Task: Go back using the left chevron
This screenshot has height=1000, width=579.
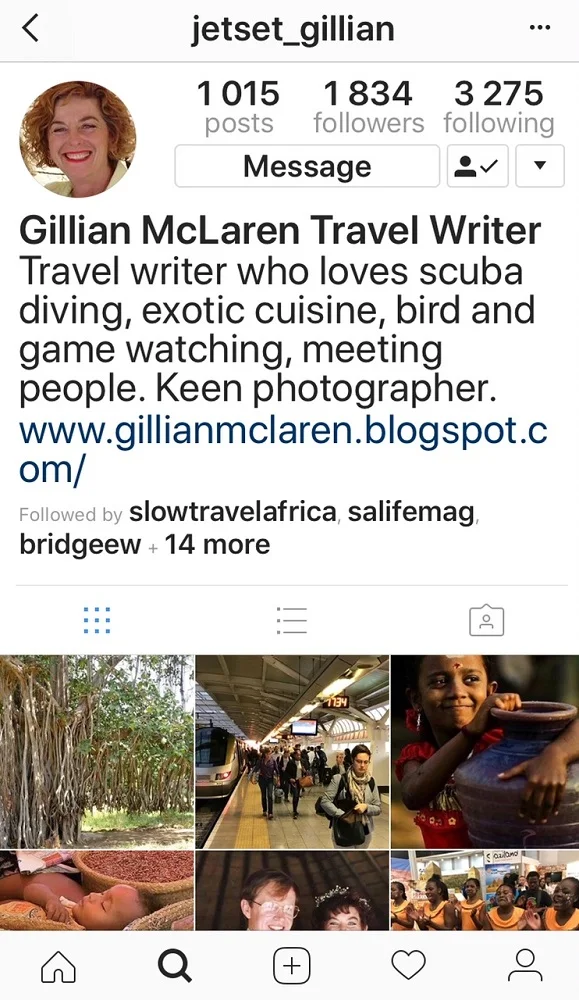Action: coord(31,29)
